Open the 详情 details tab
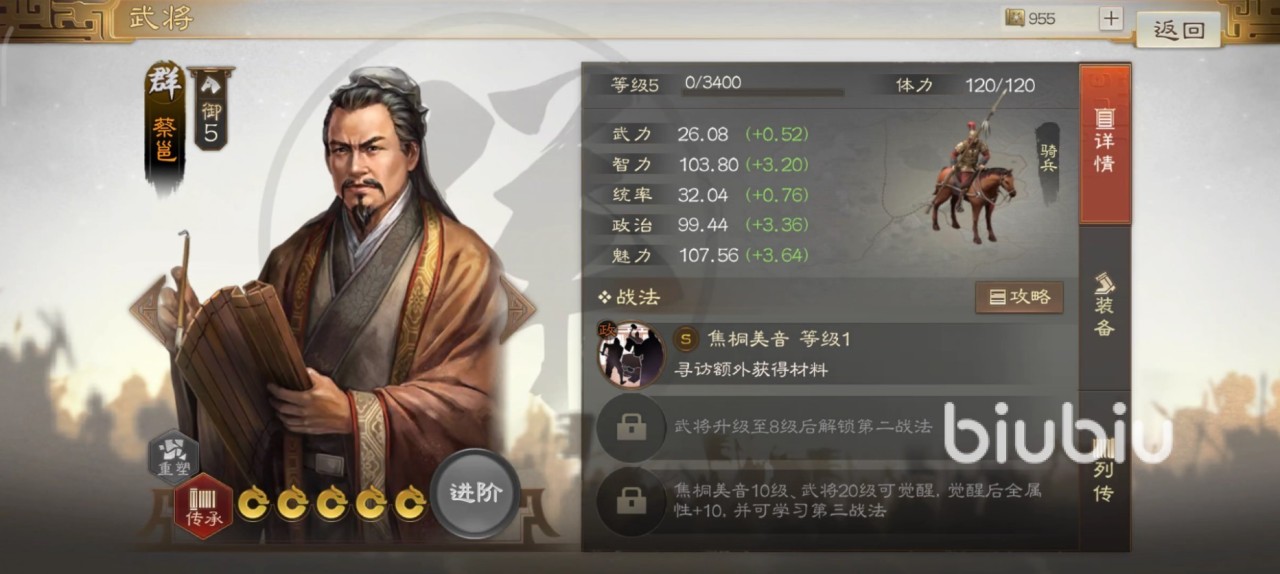The image size is (1280, 574). [1105, 144]
